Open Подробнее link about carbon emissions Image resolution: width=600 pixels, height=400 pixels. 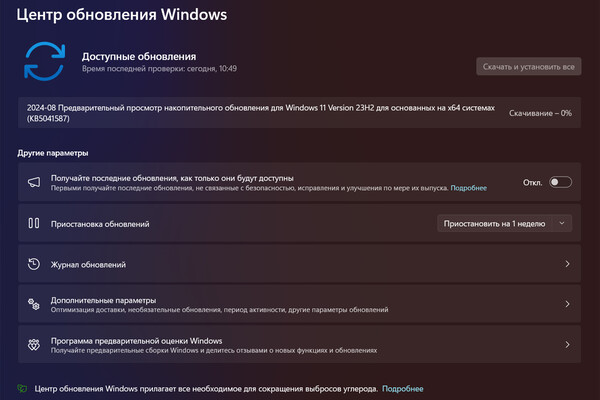click(x=402, y=388)
